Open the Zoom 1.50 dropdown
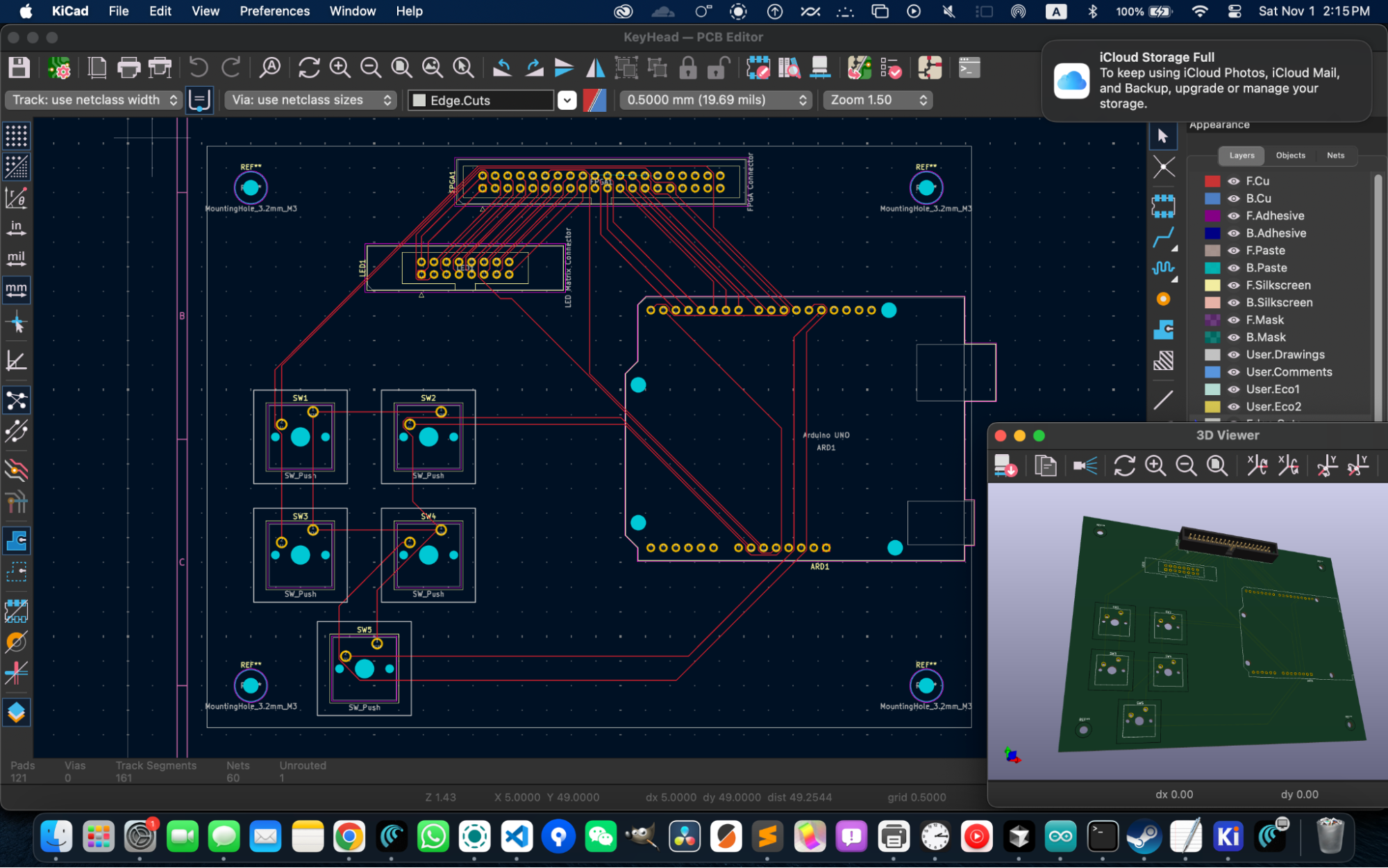The image size is (1388, 868). [x=878, y=100]
